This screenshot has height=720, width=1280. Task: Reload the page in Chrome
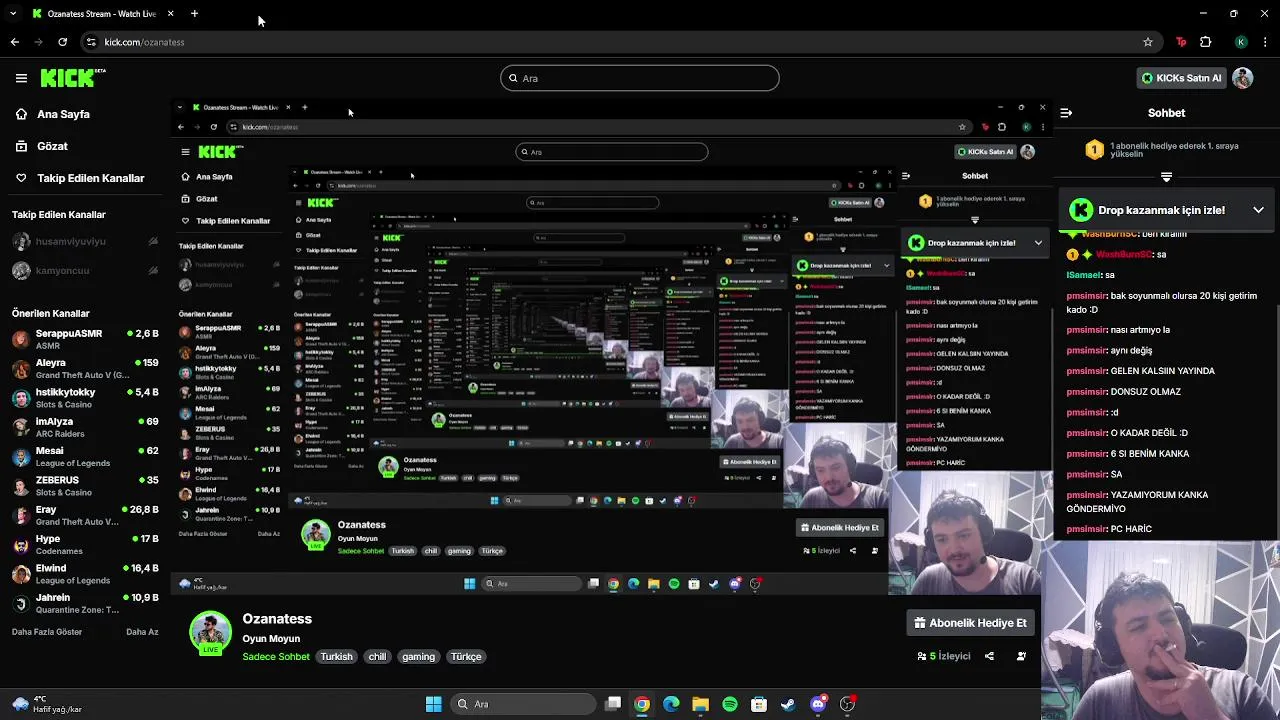pyautogui.click(x=62, y=42)
